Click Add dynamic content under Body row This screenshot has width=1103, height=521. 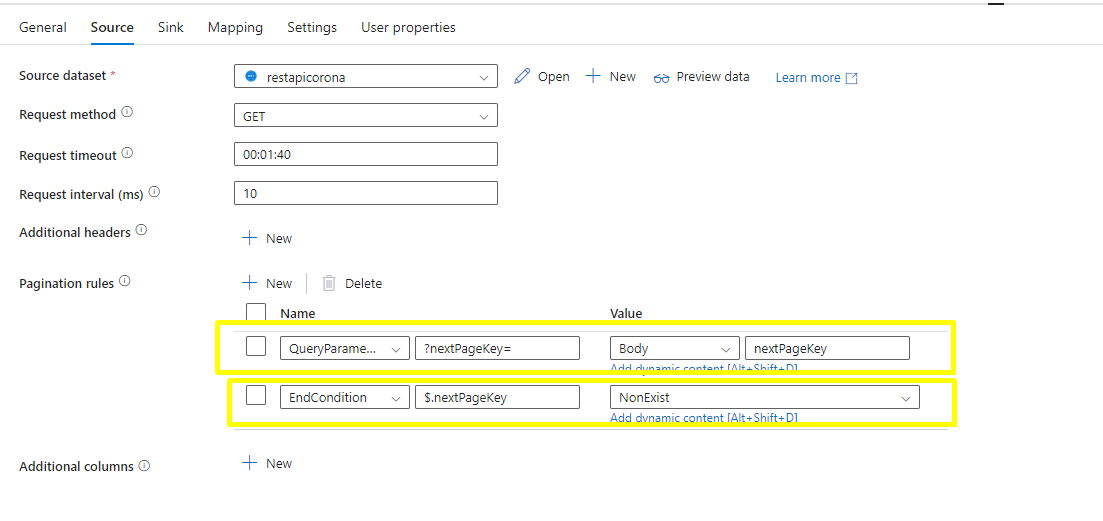(x=703, y=368)
